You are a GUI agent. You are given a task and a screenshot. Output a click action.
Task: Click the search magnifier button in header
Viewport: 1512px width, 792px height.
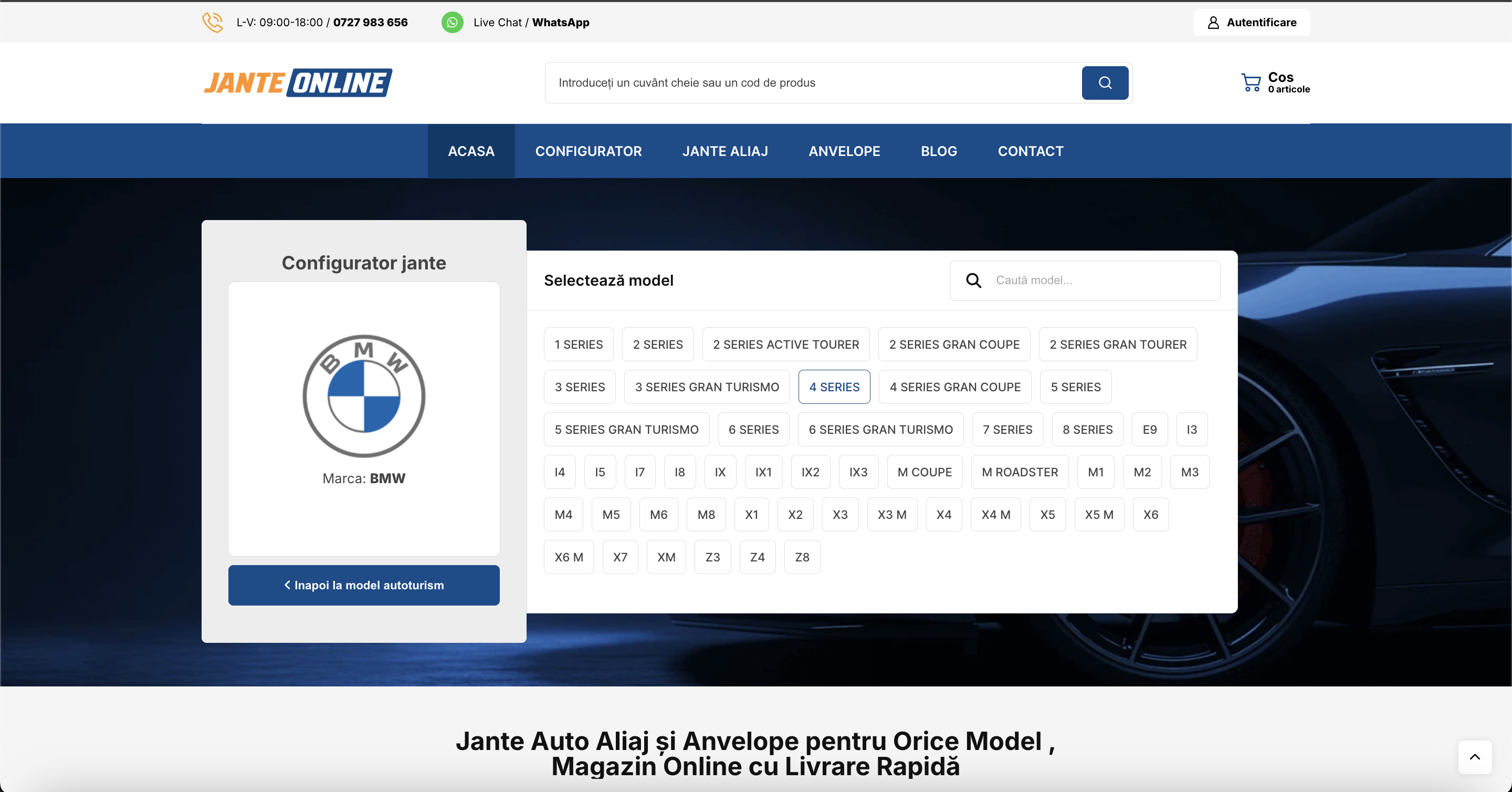click(1105, 83)
